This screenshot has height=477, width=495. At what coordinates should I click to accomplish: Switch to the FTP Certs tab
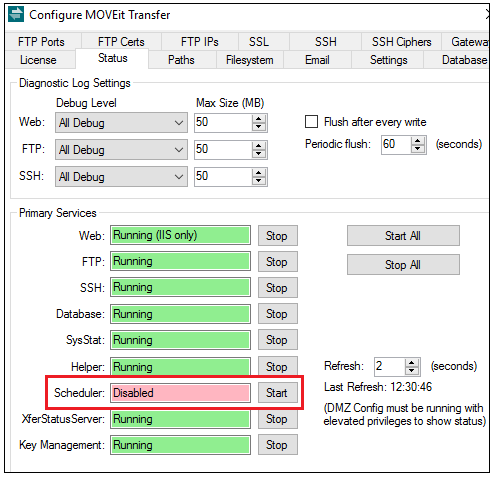[x=121, y=42]
